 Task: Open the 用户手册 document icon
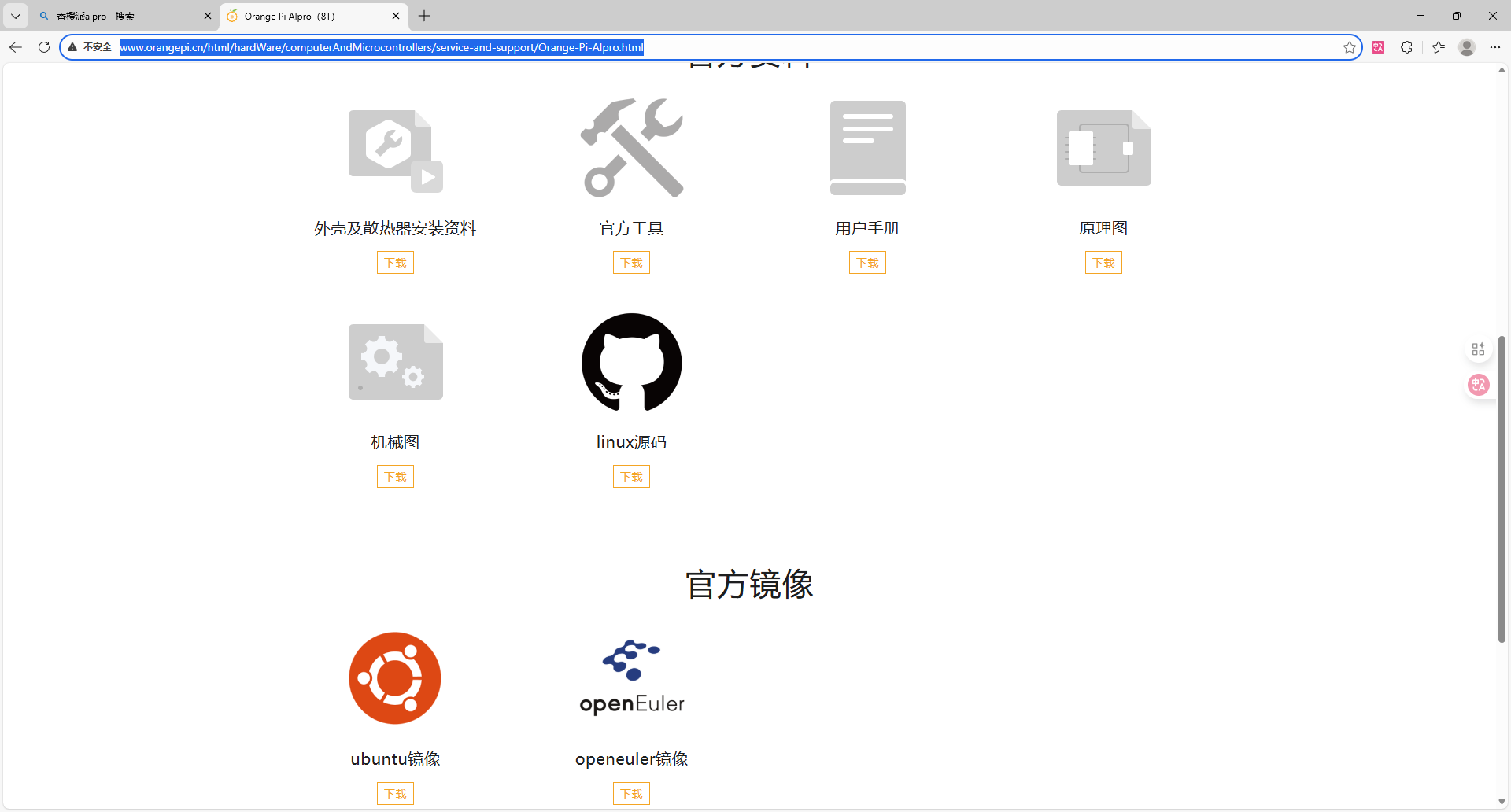867,147
